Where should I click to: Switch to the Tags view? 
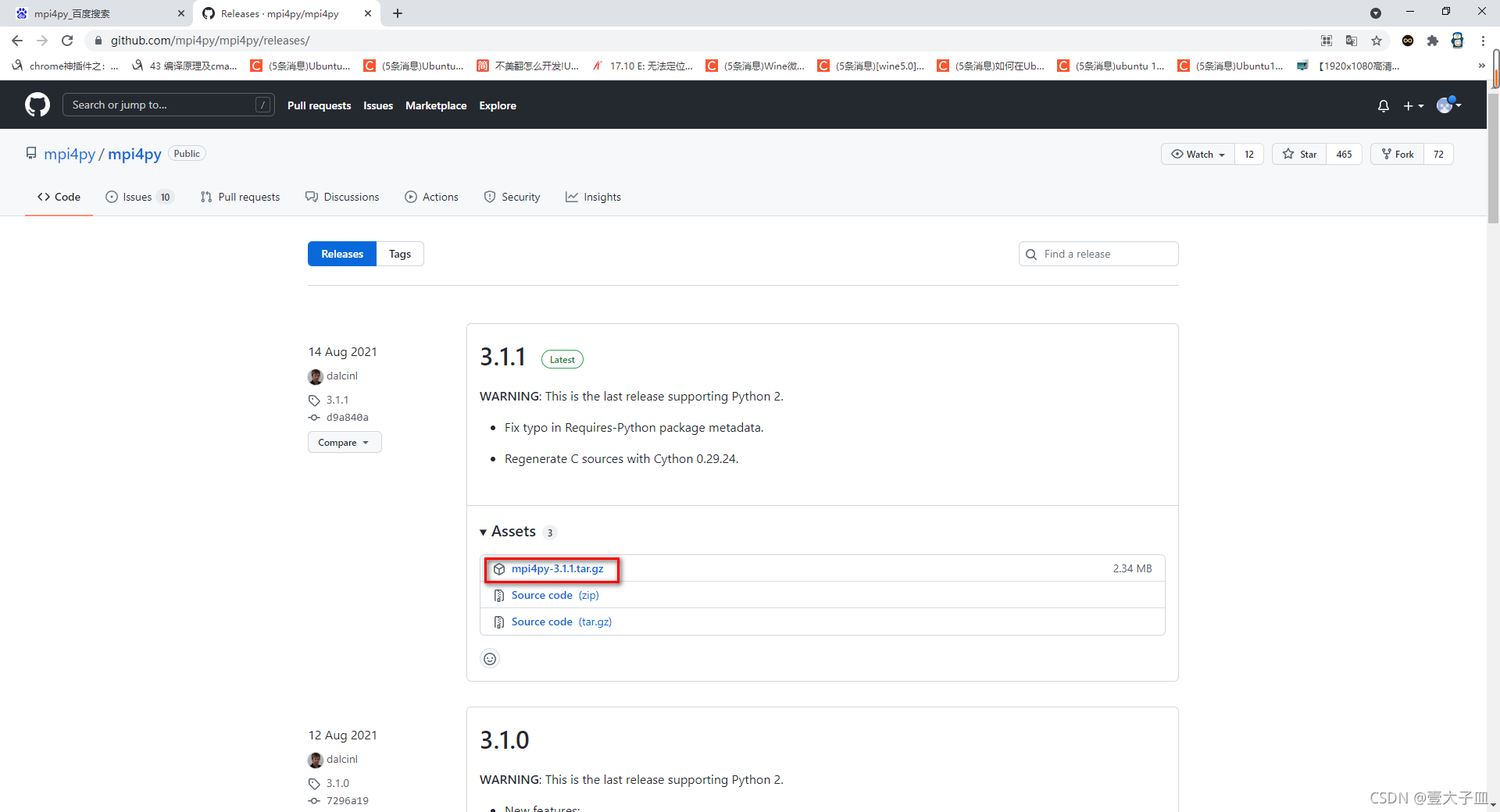click(x=400, y=254)
